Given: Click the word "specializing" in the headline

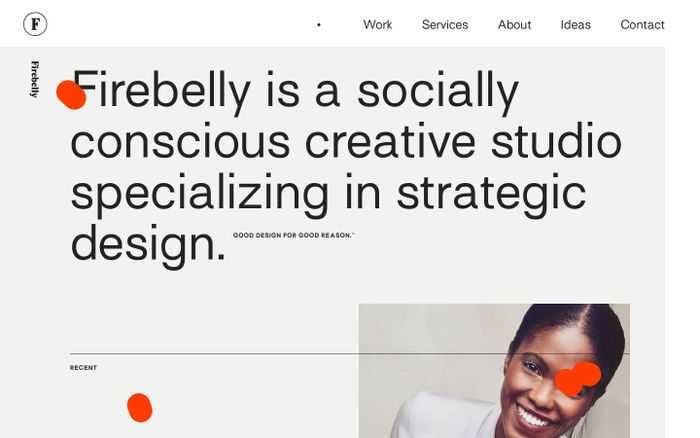Looking at the screenshot, I should coord(199,194).
